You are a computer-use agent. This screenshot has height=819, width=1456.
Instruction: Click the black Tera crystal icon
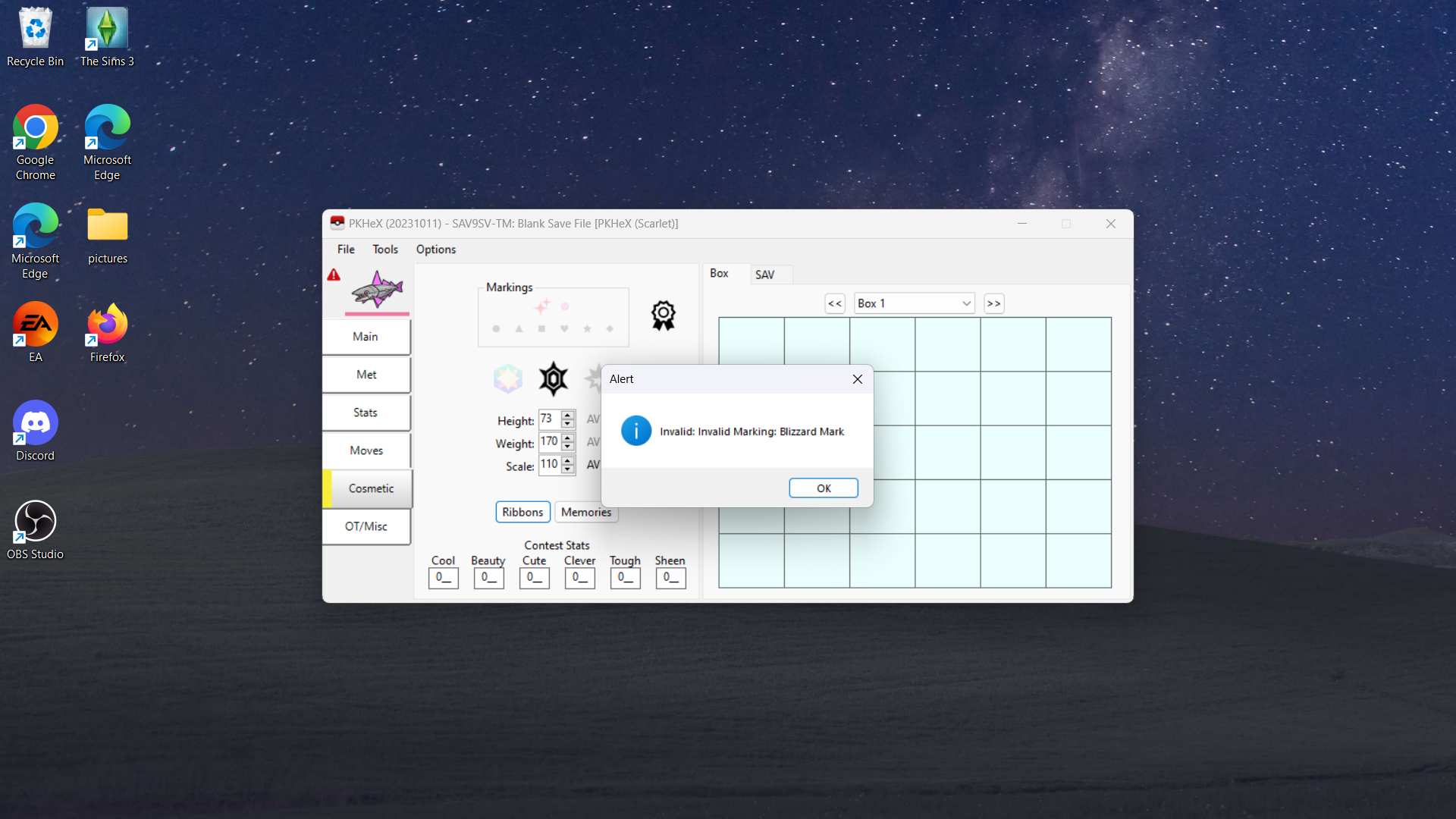[553, 378]
